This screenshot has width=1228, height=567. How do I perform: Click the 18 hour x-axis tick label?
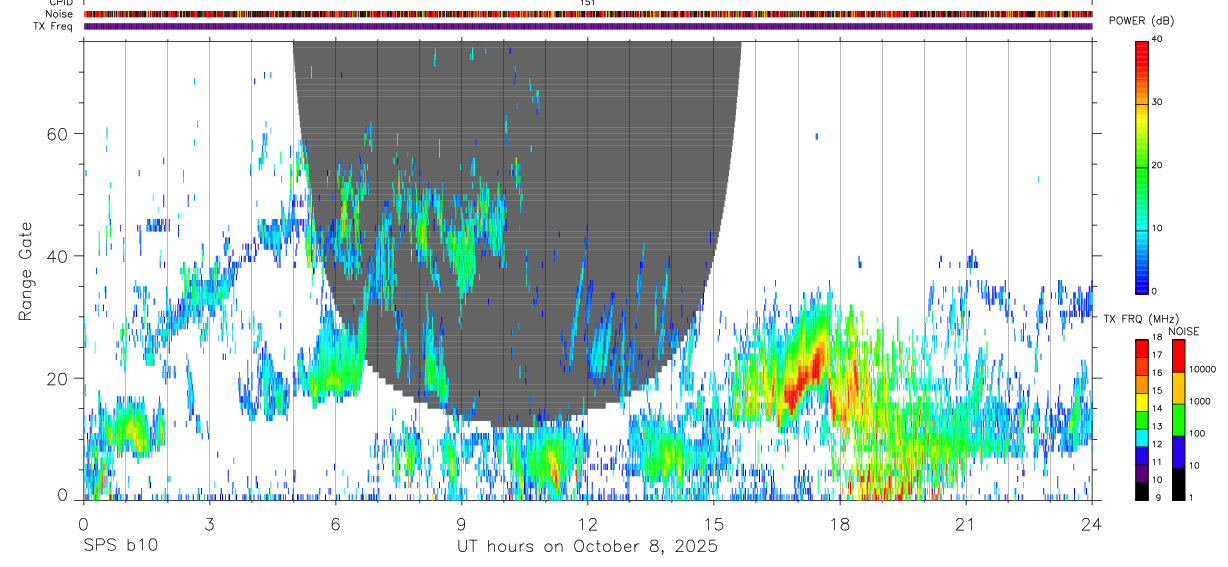click(839, 523)
